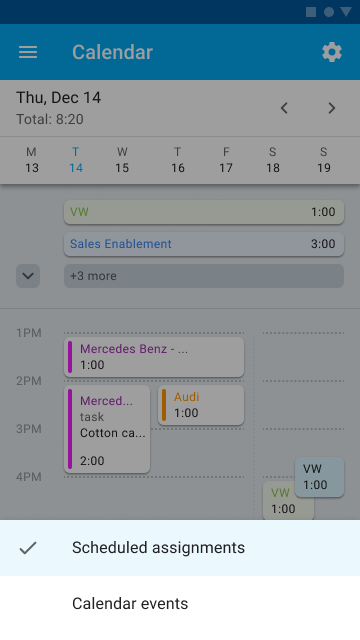Go to previous week arrow
The image size is (360, 640).
tap(284, 108)
